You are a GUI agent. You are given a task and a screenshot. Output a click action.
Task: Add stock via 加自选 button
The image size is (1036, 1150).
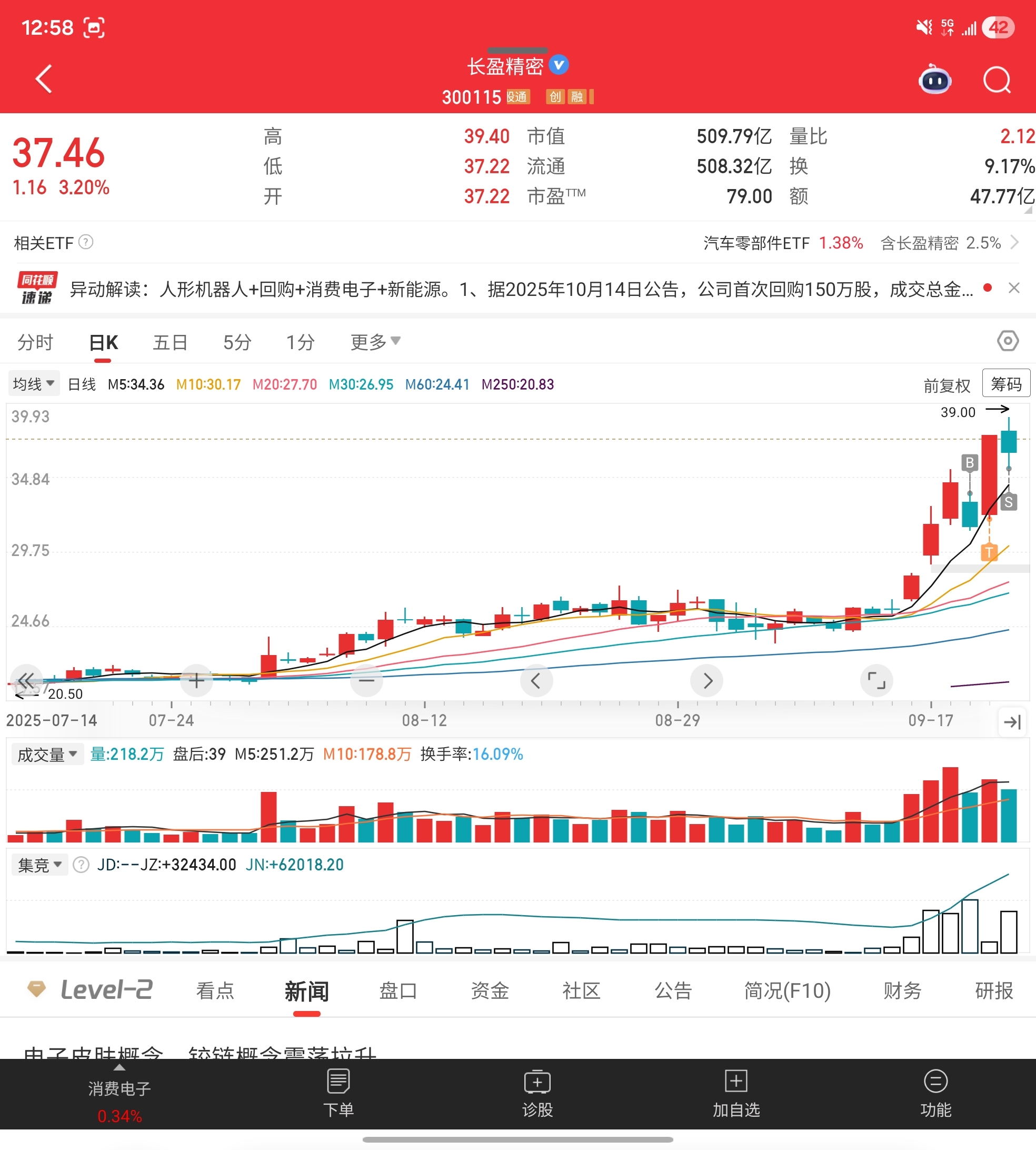click(736, 1094)
